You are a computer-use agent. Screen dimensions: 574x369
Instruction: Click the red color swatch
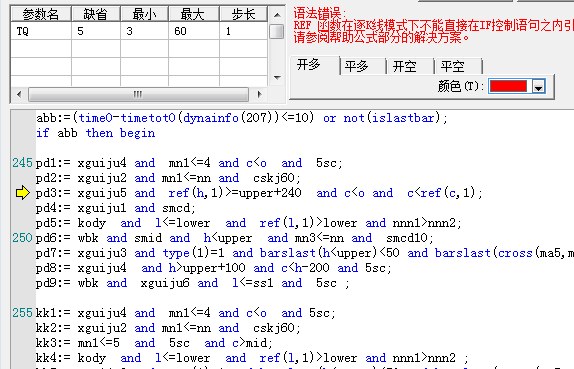[508, 86]
